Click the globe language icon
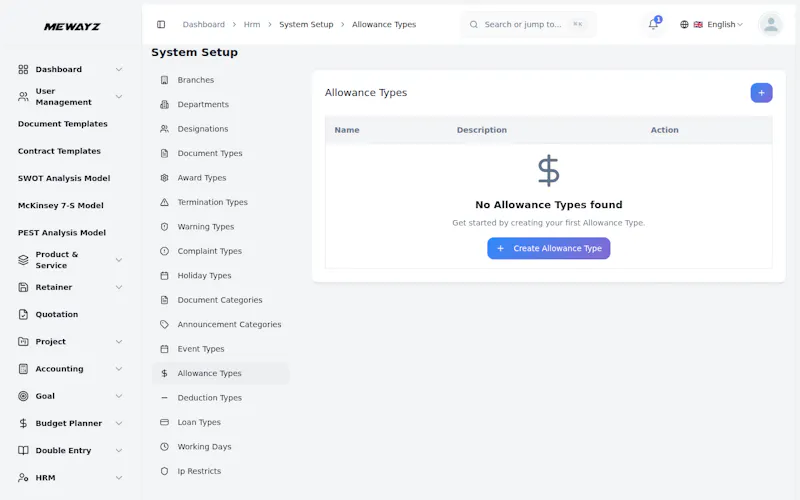800x500 pixels. [x=684, y=24]
